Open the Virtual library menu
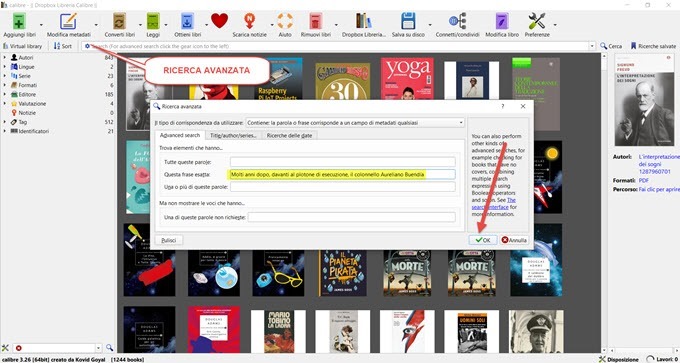Screen dimensions: 680x363 pos(23,46)
